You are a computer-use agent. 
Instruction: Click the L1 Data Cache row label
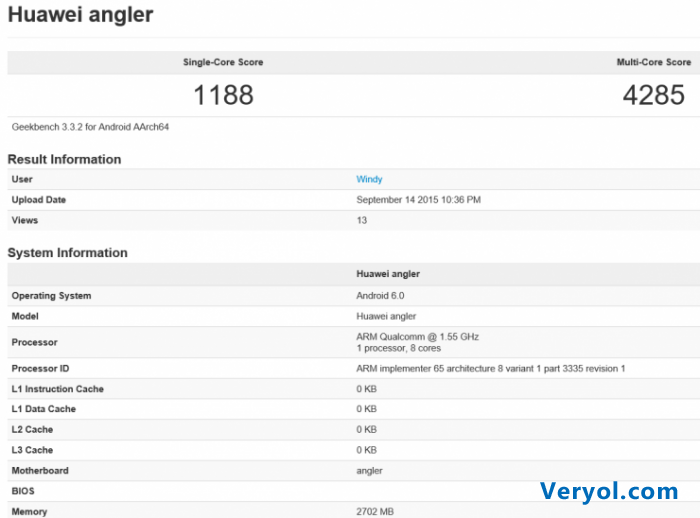[44, 409]
